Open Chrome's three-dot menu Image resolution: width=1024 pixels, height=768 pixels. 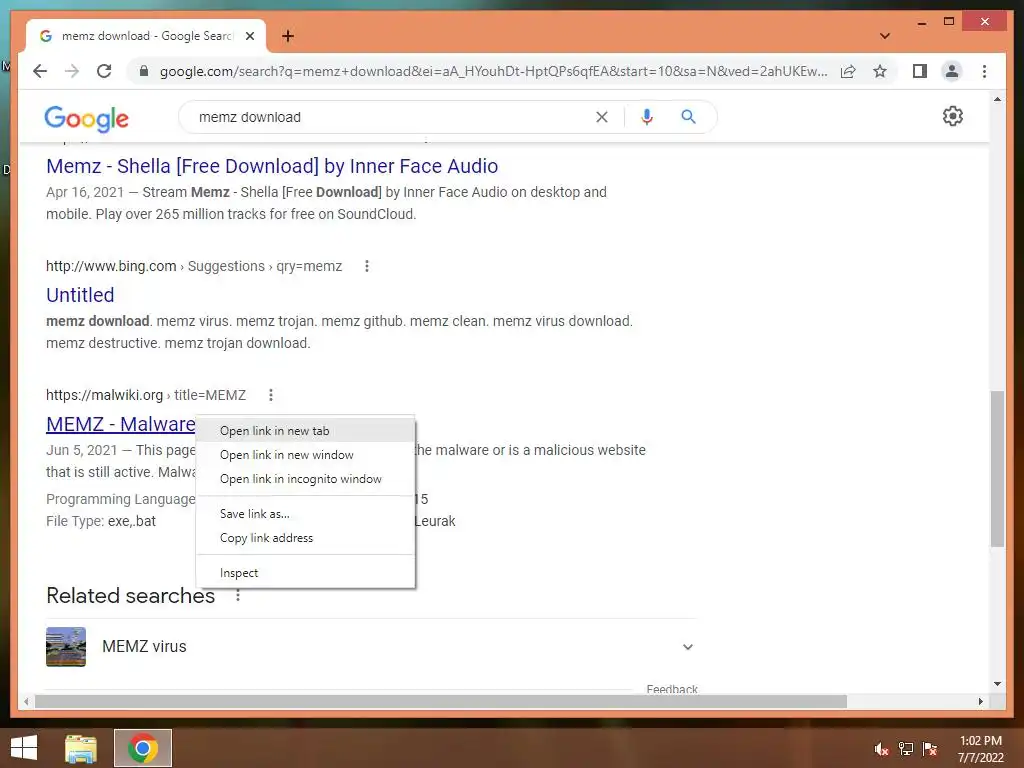click(984, 71)
